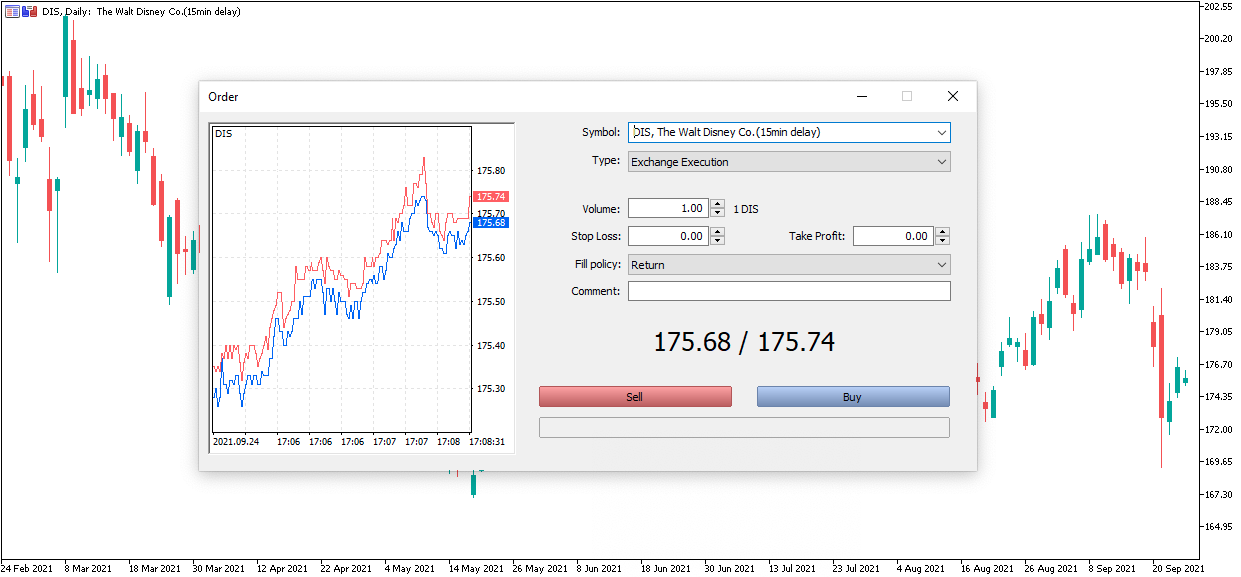The width and height of the screenshot is (1241, 577).
Task: Click the '24 Feb 2021' date on main chart axis
Action: tap(28, 568)
